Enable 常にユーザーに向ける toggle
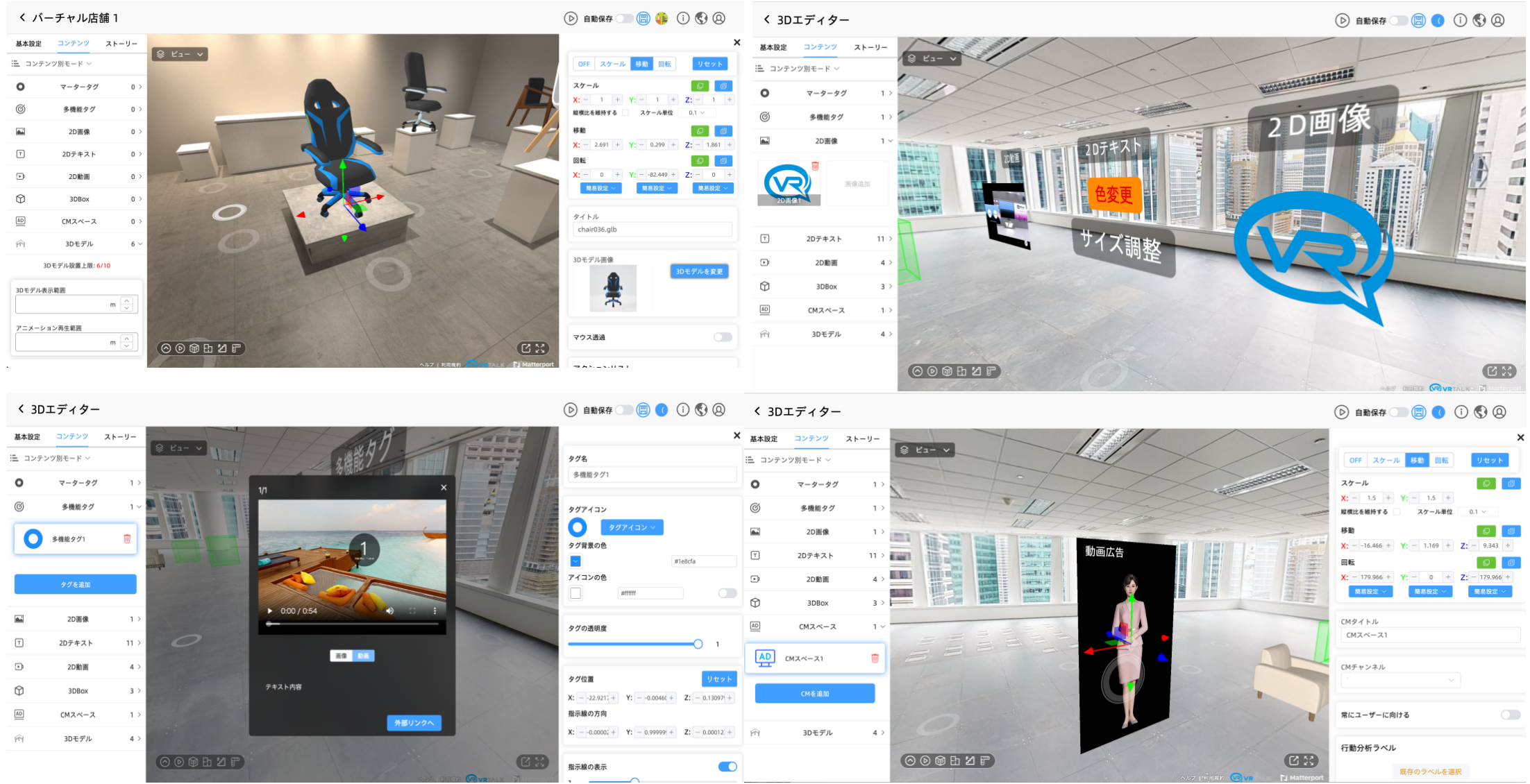Screen dimensions: 1530x784 1510,715
